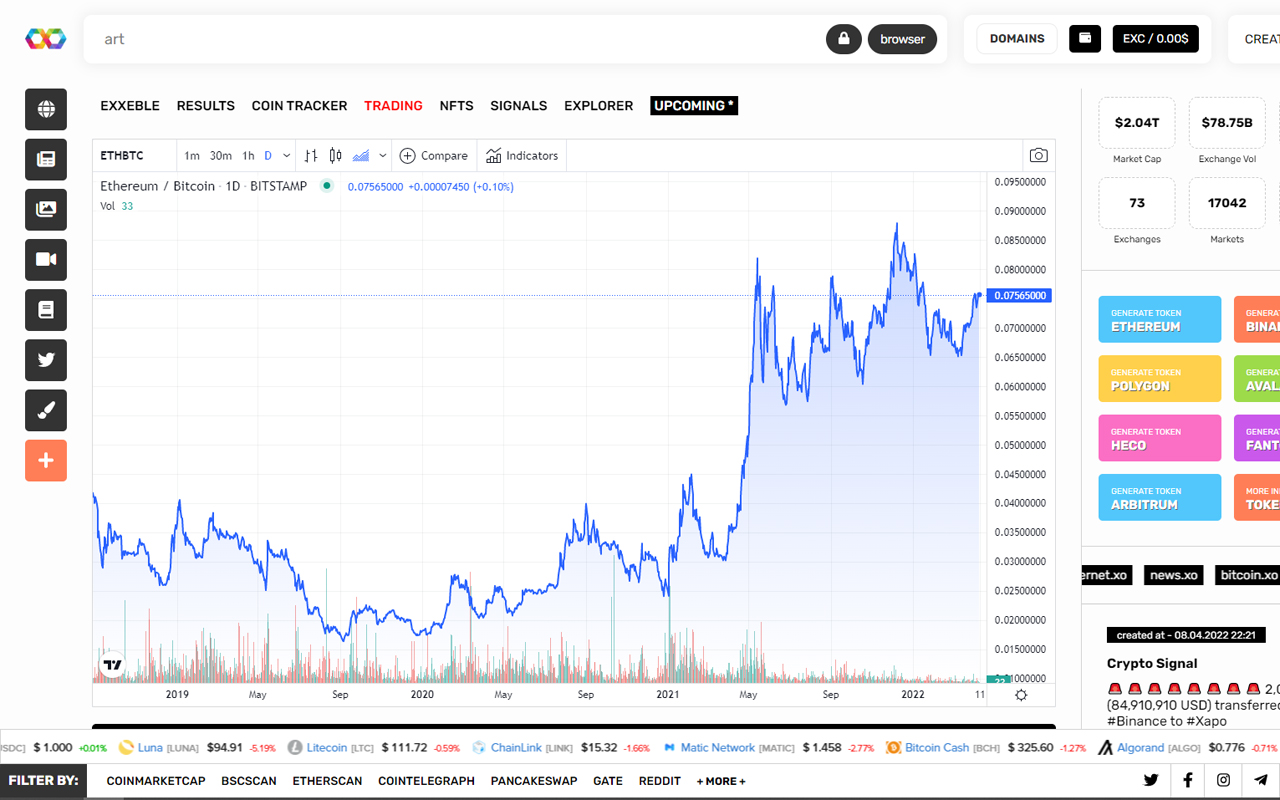Open the globe sidebar icon
This screenshot has height=800, width=1280.
point(46,109)
